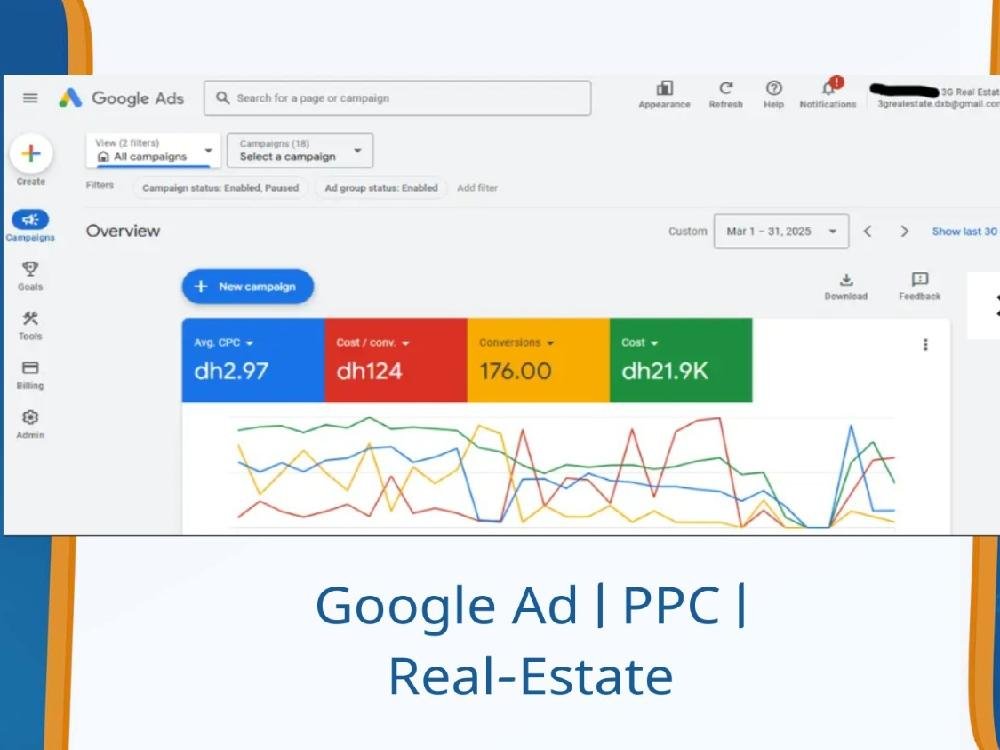This screenshot has height=750, width=1000.
Task: Click the Create plus icon
Action: (30, 154)
